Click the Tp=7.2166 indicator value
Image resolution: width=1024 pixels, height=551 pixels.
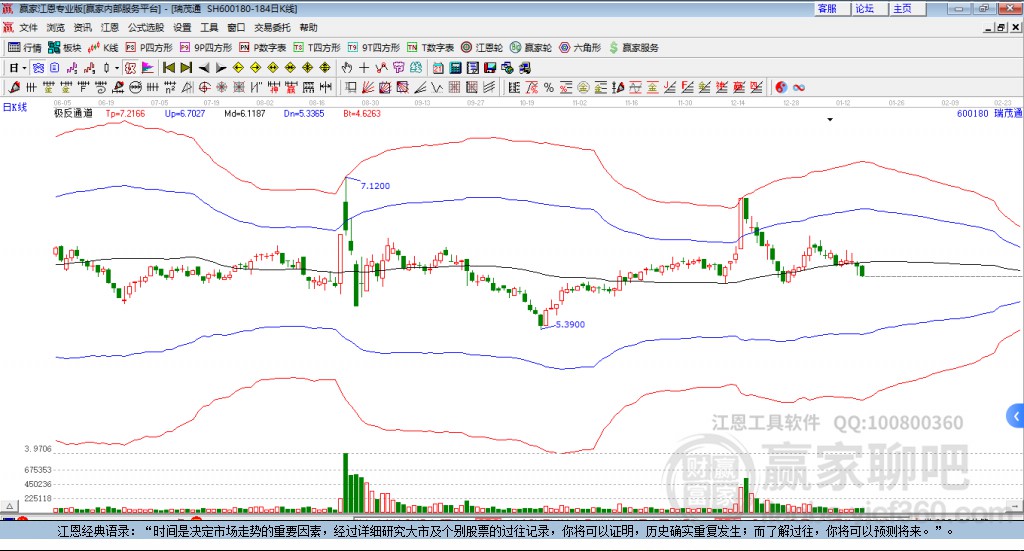125,114
